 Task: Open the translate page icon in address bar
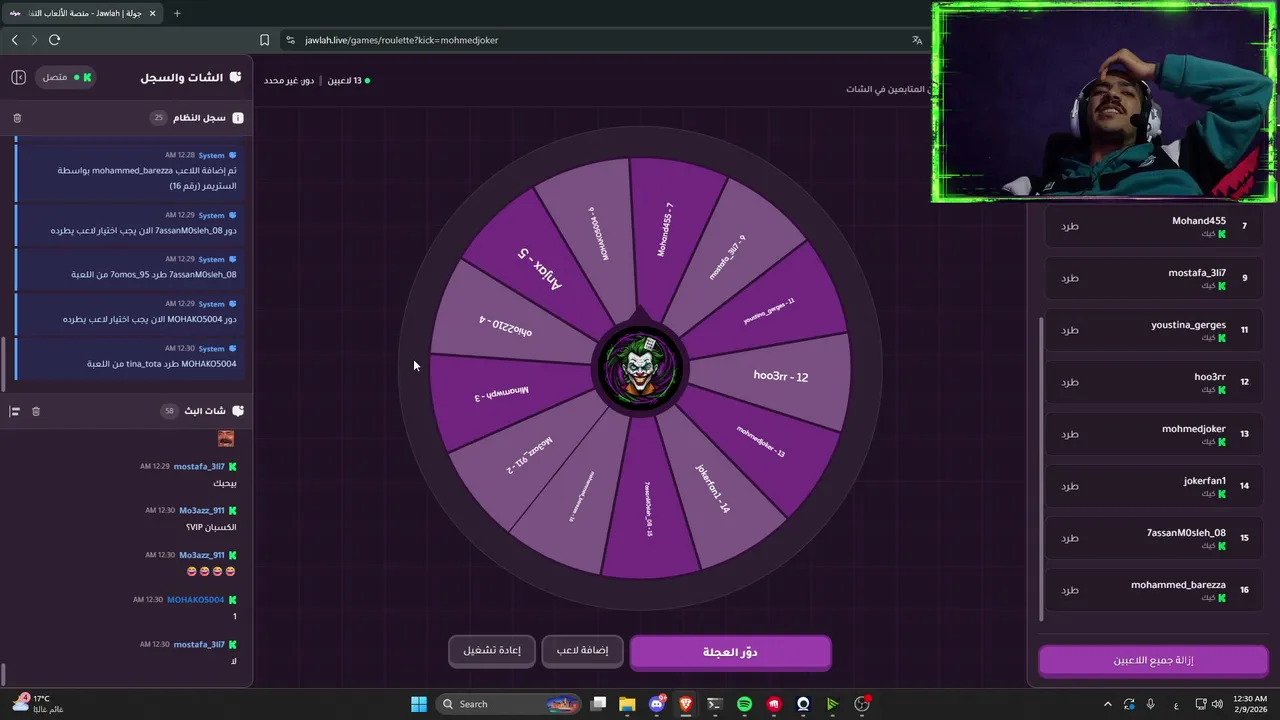point(917,40)
